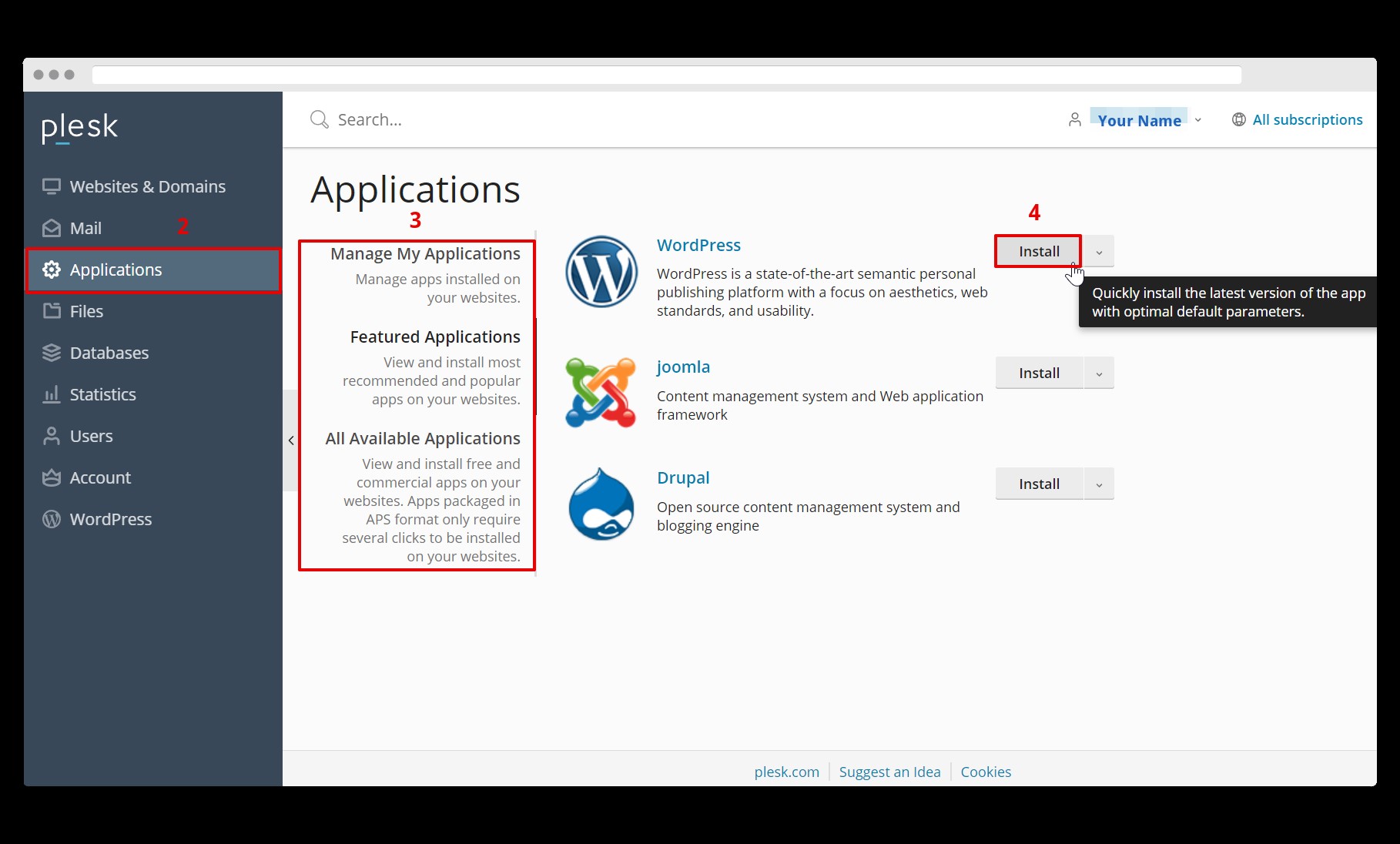Viewport: 1400px width, 844px height.
Task: Open the joomla application title link
Action: (683, 367)
